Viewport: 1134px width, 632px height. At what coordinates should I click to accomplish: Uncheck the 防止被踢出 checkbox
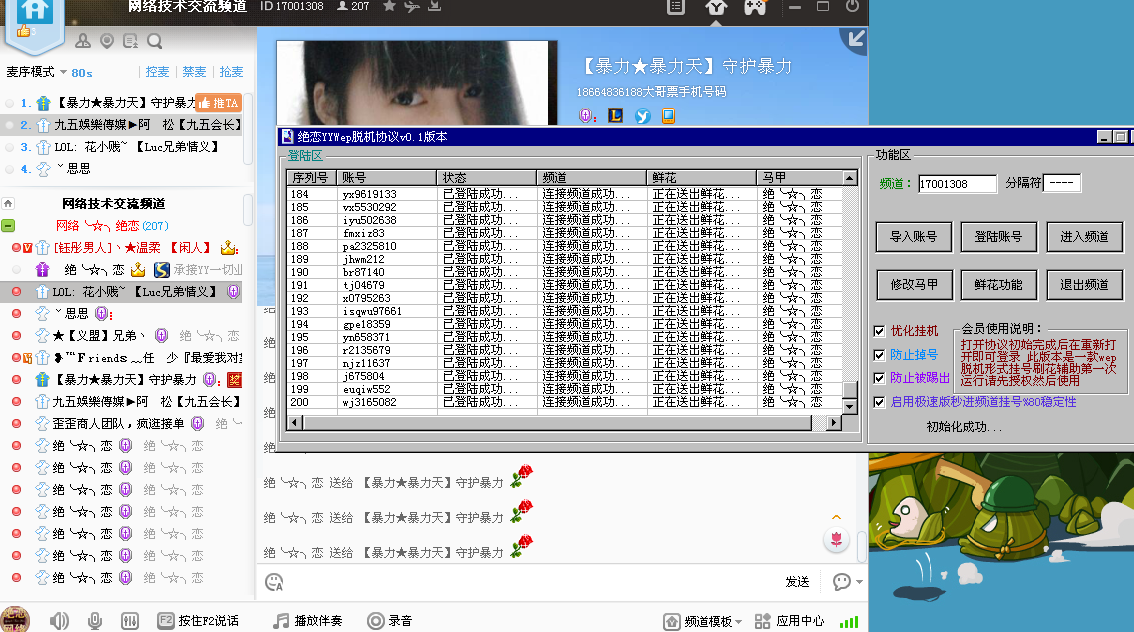click(879, 378)
